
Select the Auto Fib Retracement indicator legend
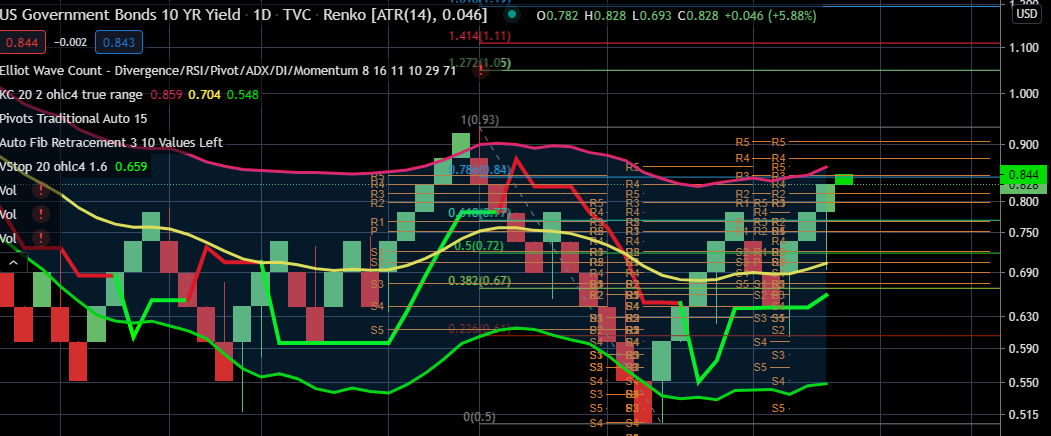point(111,143)
